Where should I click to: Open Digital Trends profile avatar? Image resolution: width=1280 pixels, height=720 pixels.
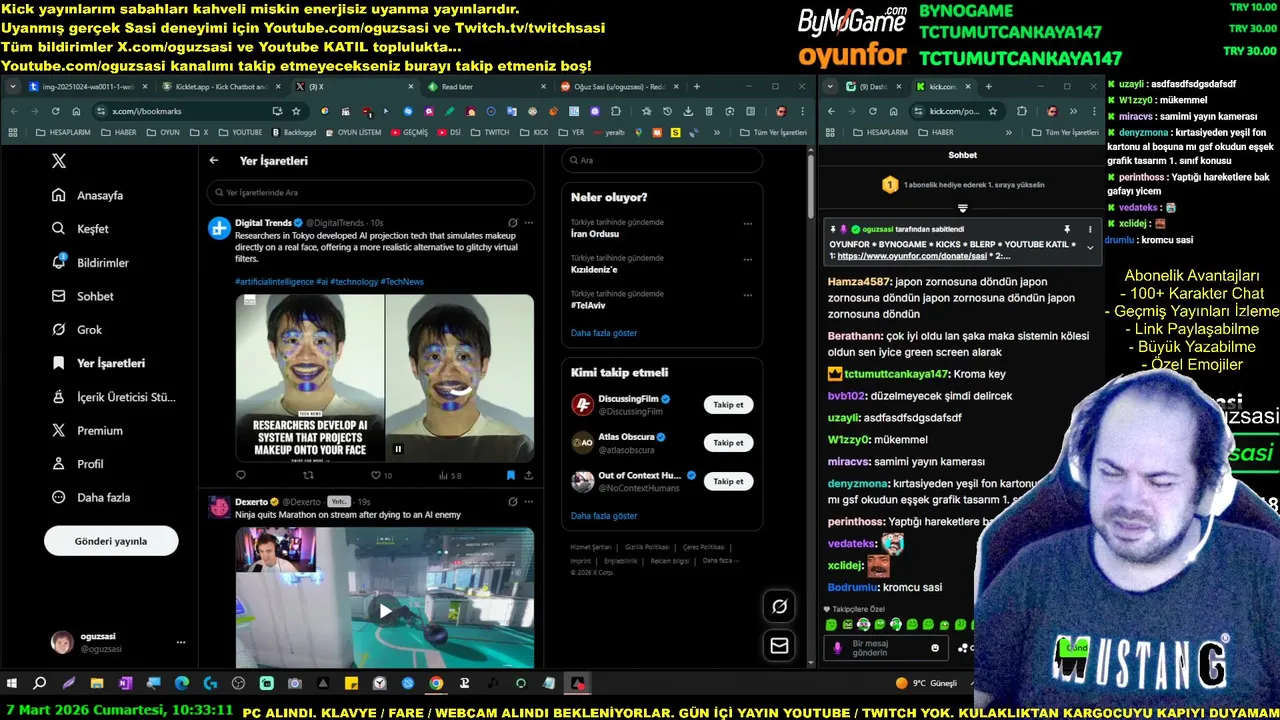(x=219, y=228)
